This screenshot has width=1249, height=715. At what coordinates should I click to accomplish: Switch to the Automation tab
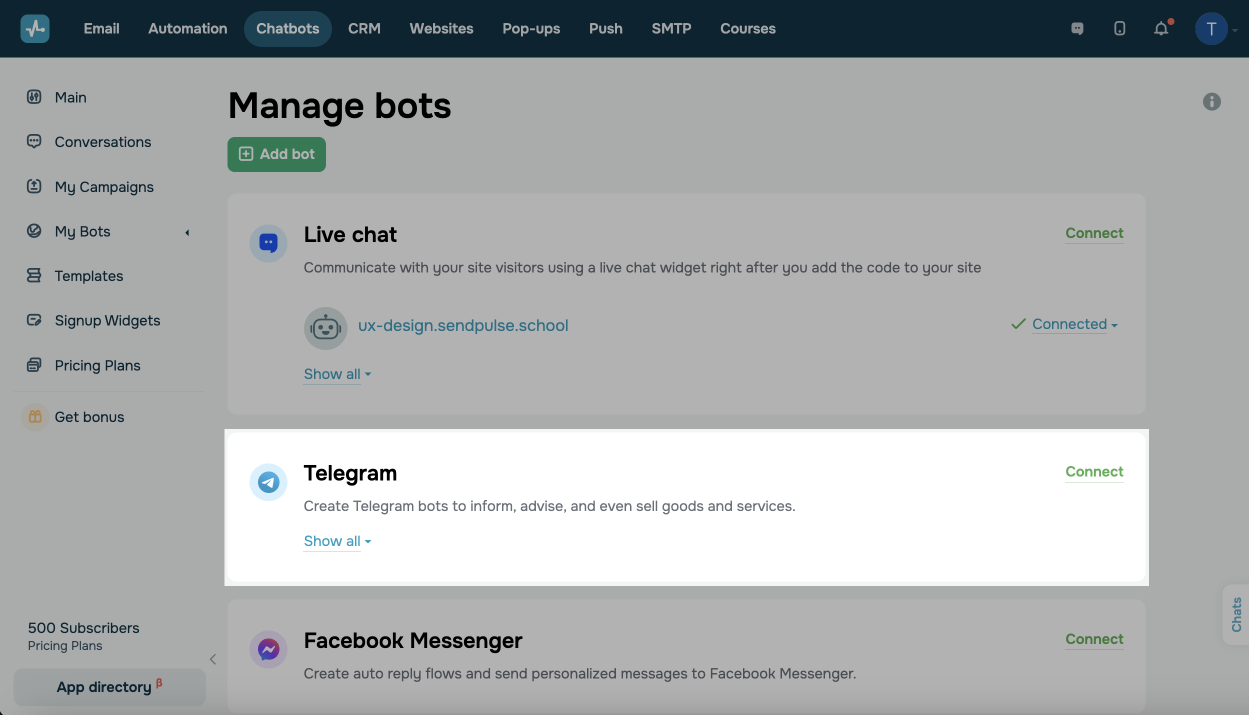click(x=188, y=29)
